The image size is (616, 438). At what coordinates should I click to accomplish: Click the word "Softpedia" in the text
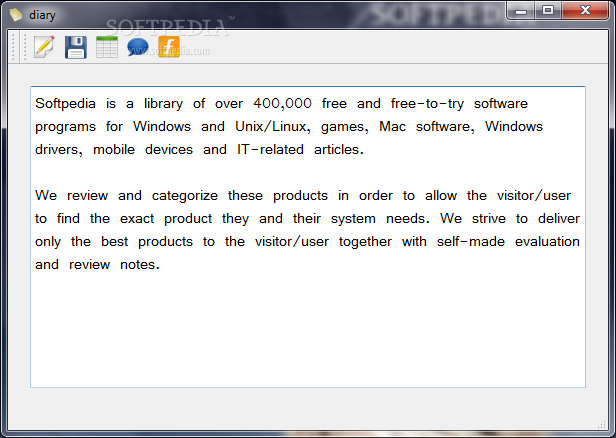pyautogui.click(x=65, y=104)
